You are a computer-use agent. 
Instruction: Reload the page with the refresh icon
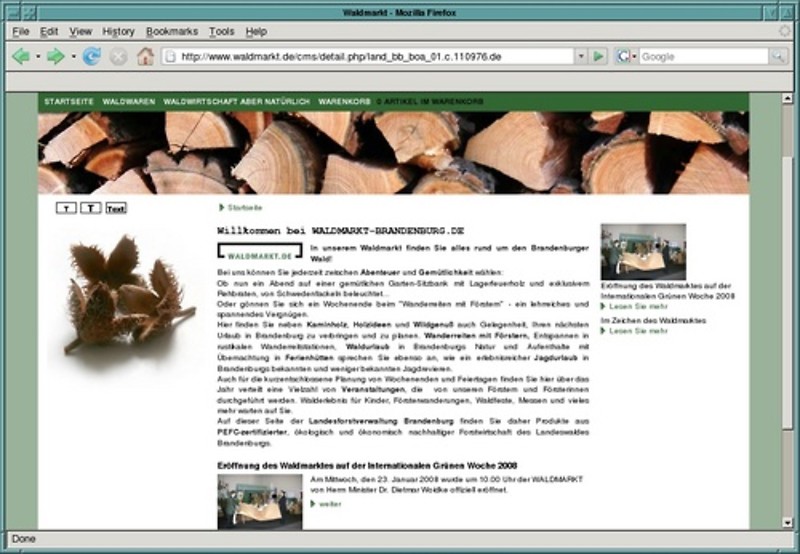[92, 56]
